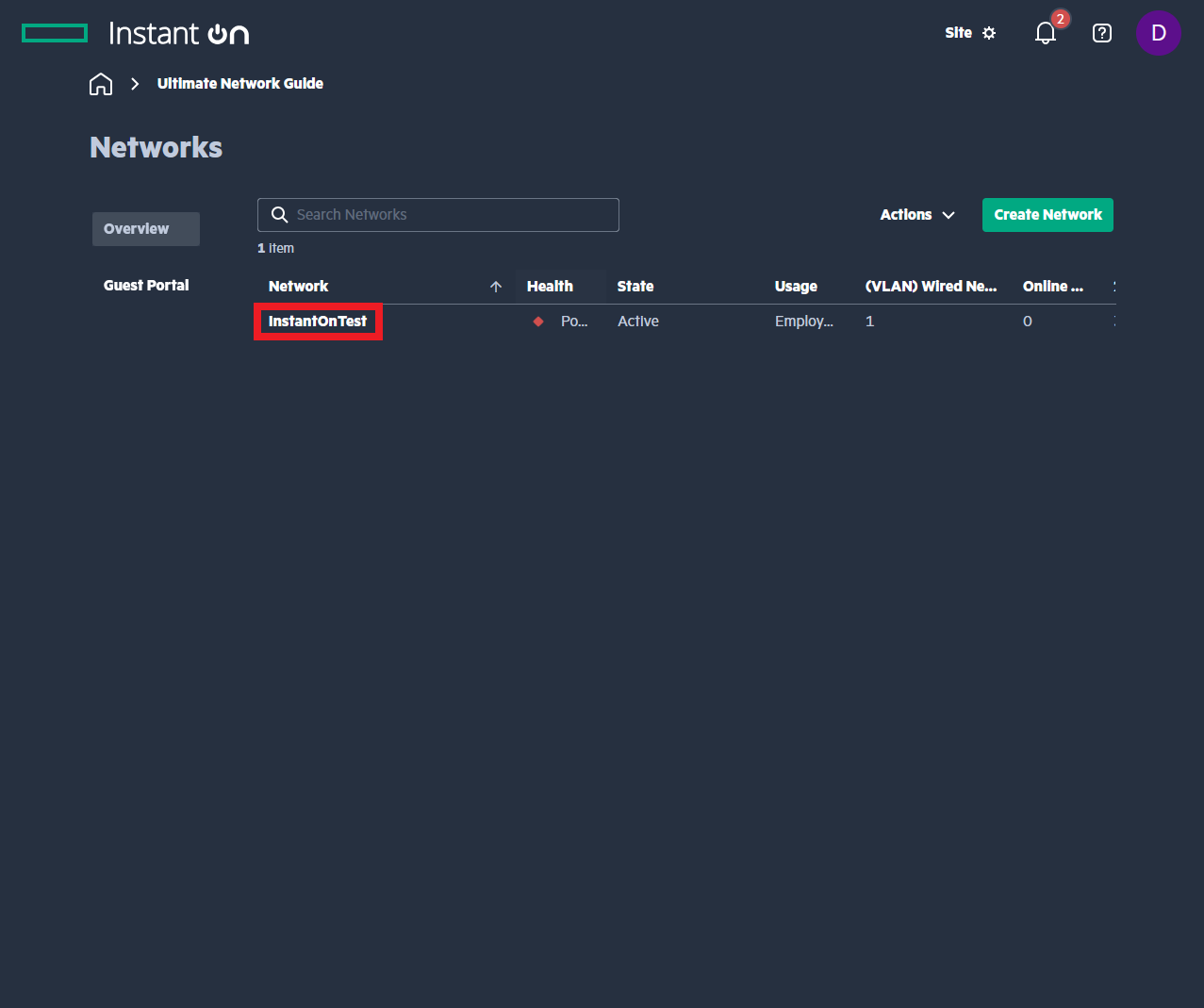Click the online count 0 cell
This screenshot has height=1008, width=1204.
tap(1028, 322)
